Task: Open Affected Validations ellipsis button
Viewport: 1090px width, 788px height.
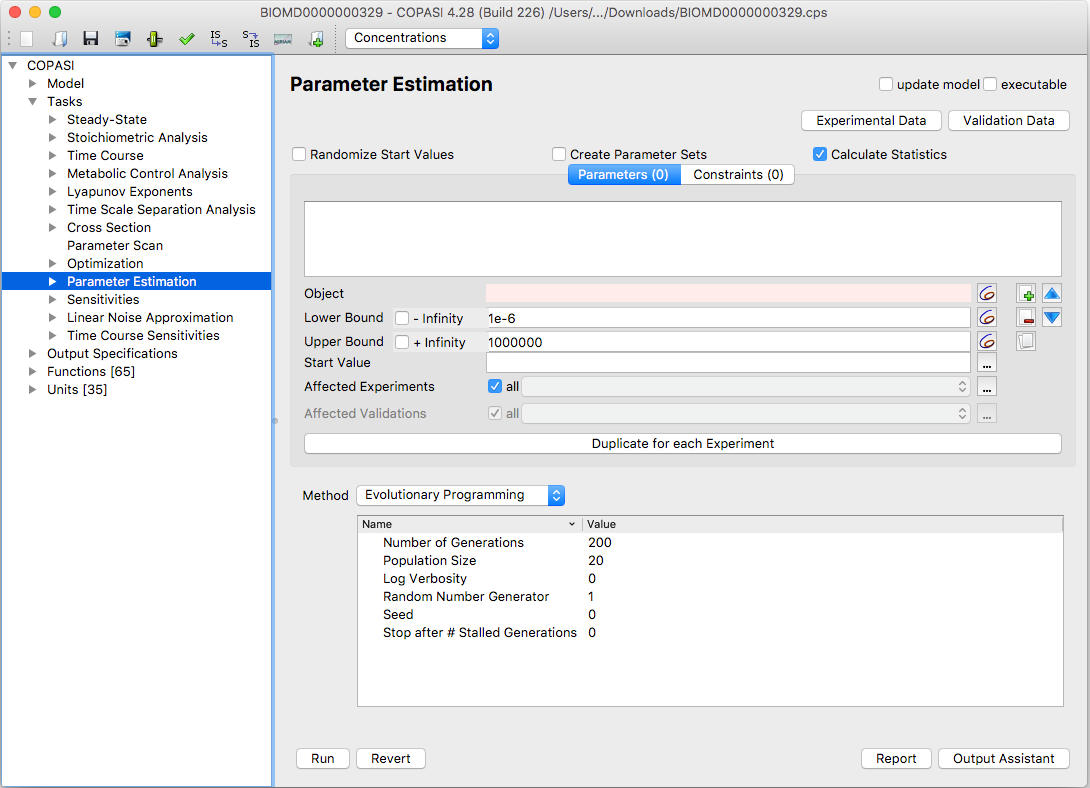Action: (987, 413)
